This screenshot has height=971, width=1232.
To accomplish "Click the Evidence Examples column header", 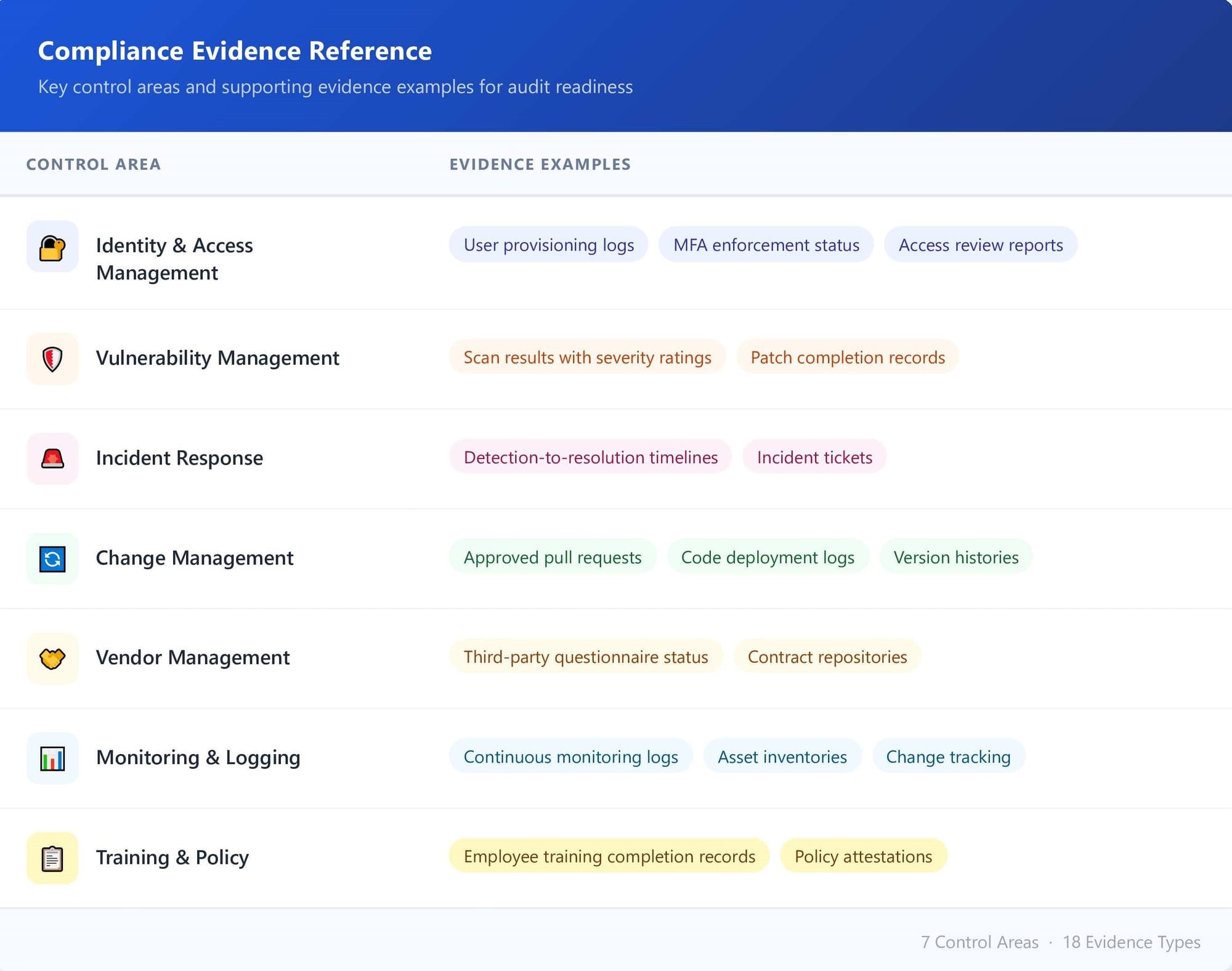I will pos(540,165).
